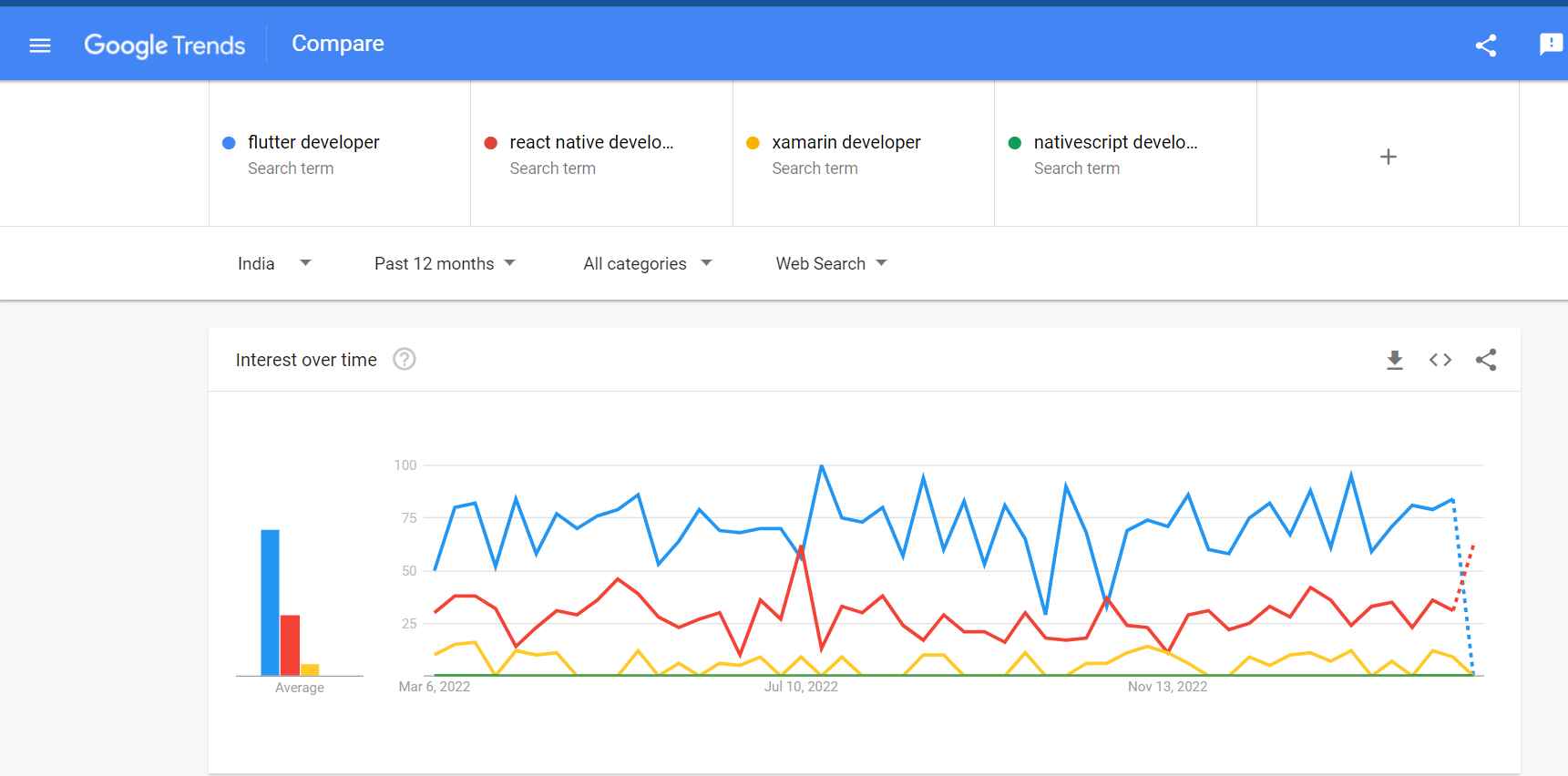Share the Interest over time chart
Screen dimensions: 1568x776
[x=1486, y=360]
